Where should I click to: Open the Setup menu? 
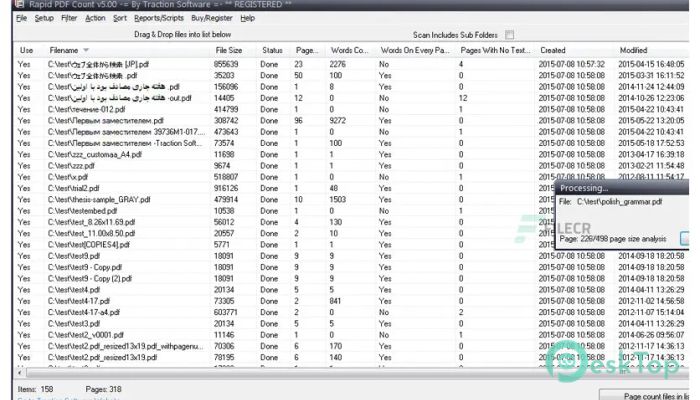[x=44, y=18]
